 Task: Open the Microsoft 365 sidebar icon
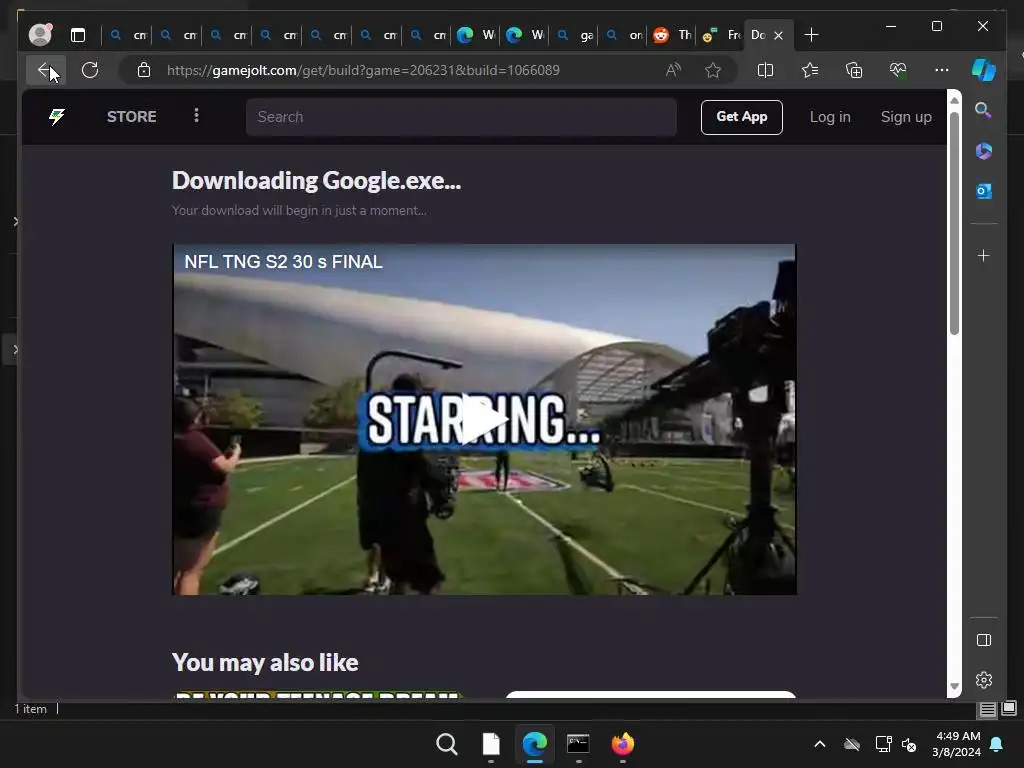click(984, 151)
